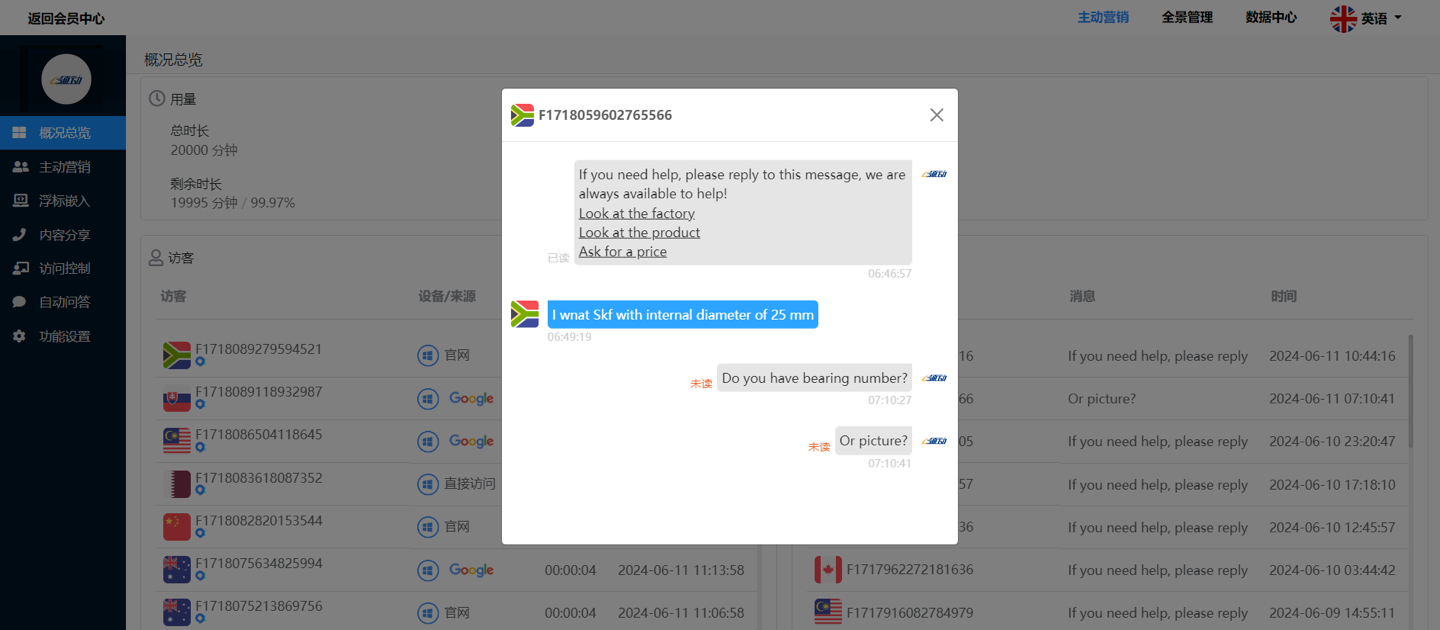Click the 'Ask for a price' link
Image resolution: width=1440 pixels, height=630 pixels.
pos(622,251)
